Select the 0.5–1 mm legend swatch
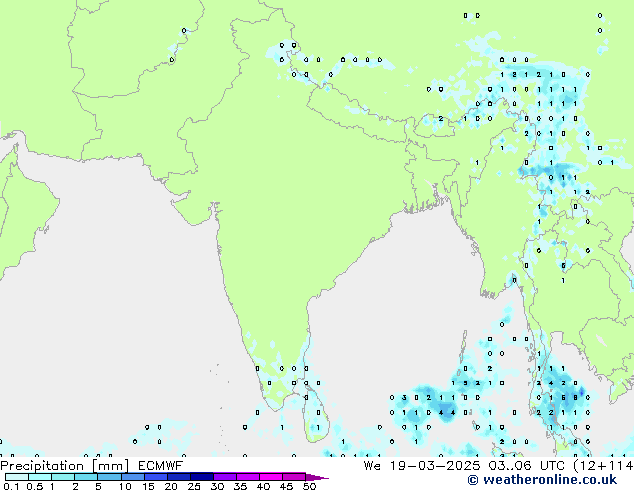This screenshot has width=634, height=490. [x=40, y=477]
